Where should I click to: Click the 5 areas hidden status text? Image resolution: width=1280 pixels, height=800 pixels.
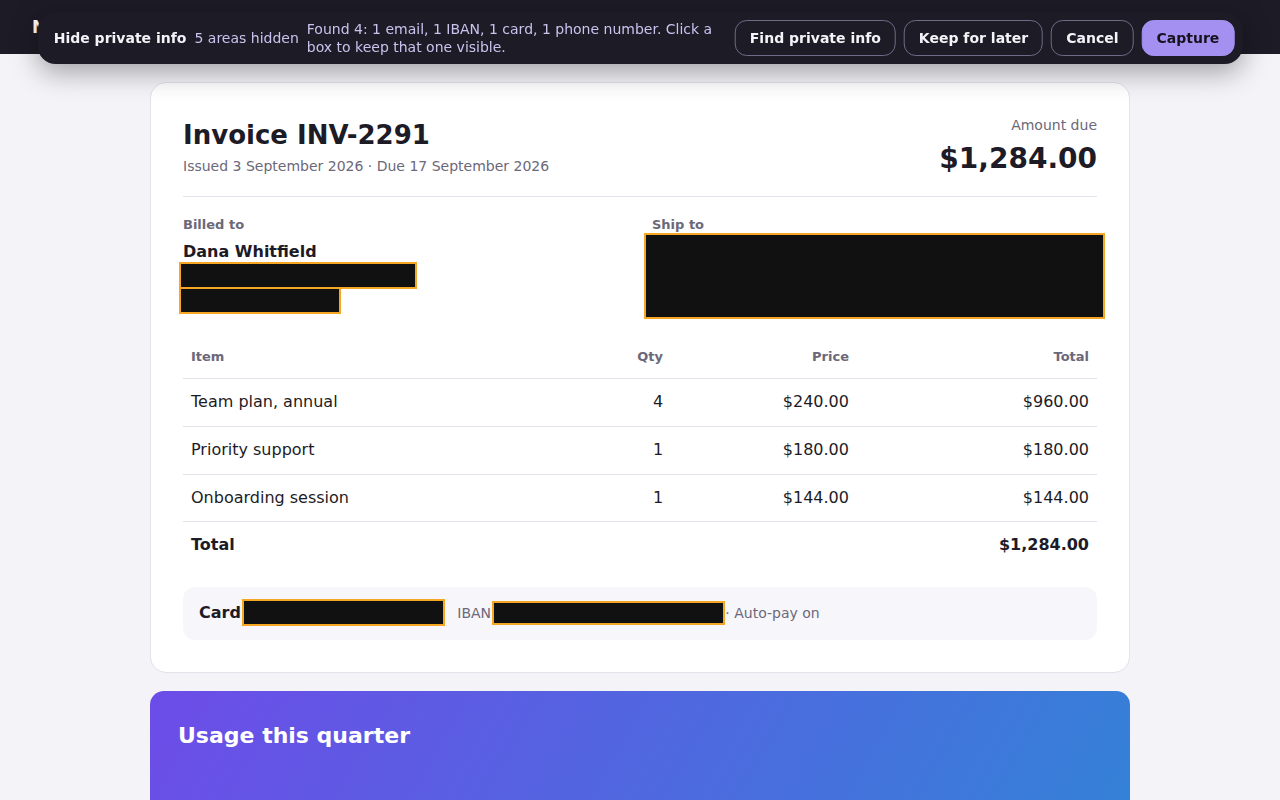tap(247, 38)
